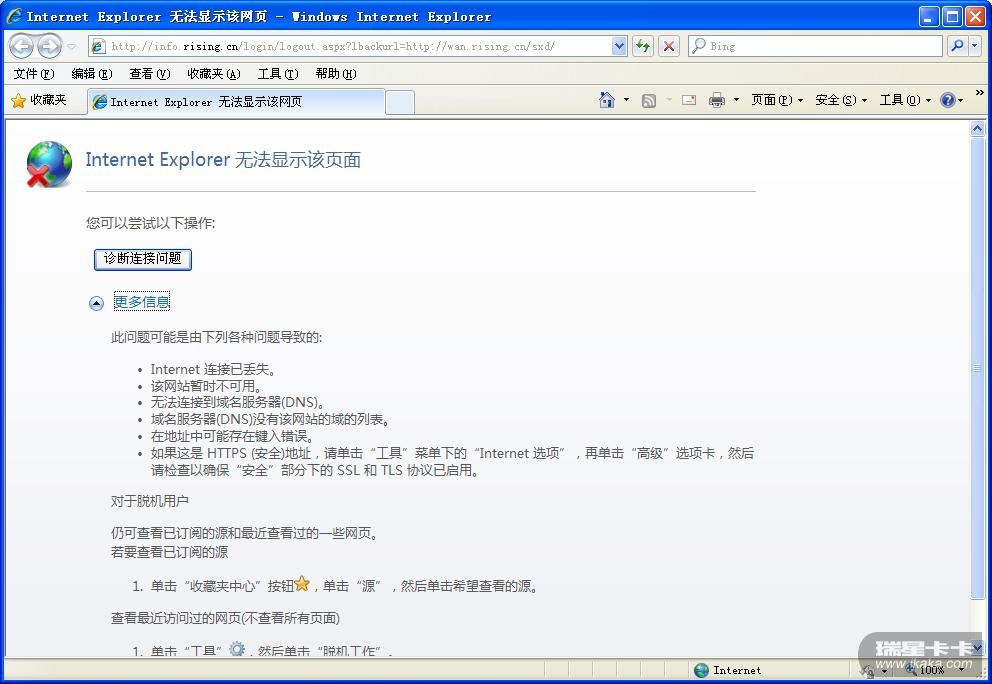The image size is (992, 684).
Task: Open the 工具(O) command bar menu
Action: point(905,100)
